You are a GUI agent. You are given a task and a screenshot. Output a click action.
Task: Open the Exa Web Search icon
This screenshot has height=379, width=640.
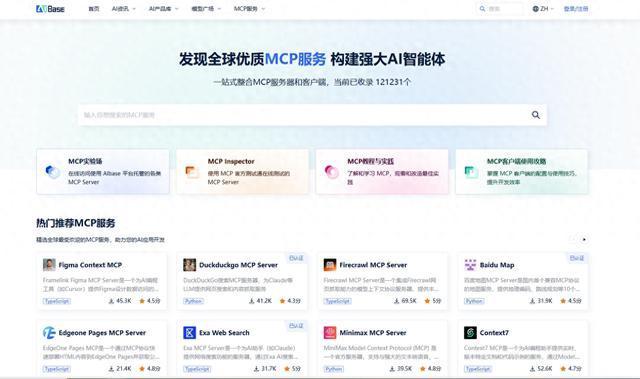(189, 332)
